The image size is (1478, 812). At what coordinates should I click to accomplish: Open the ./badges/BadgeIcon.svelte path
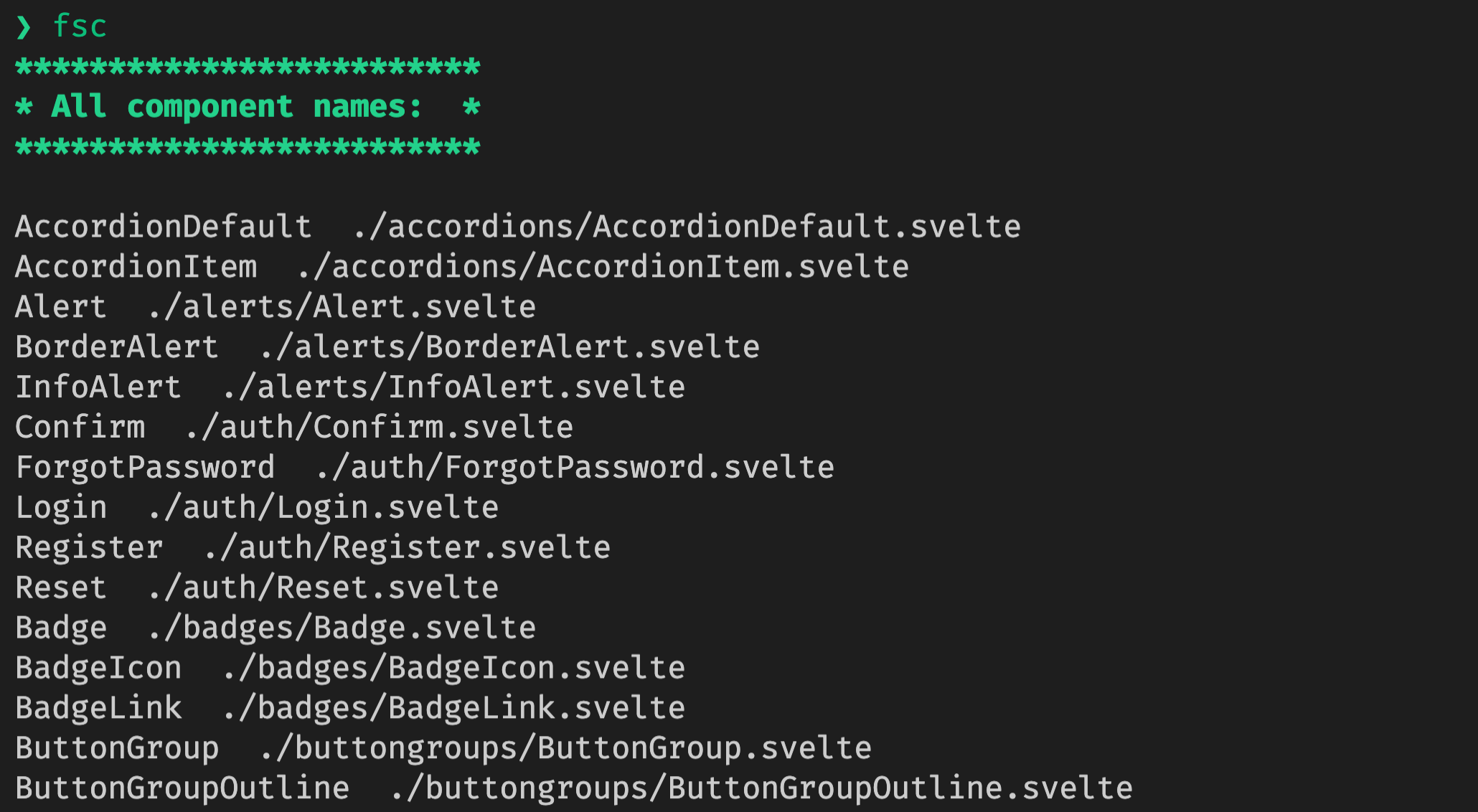point(453,669)
